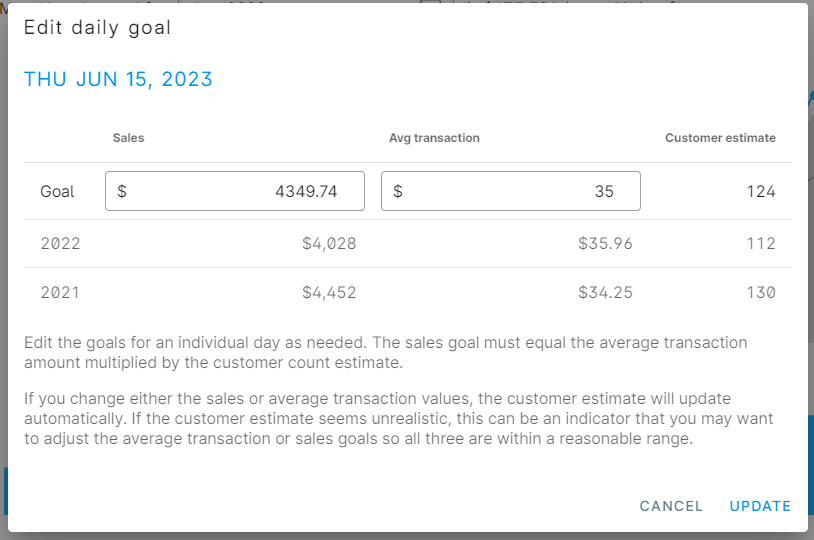
Task: Select the Sales column header
Action: [129, 138]
